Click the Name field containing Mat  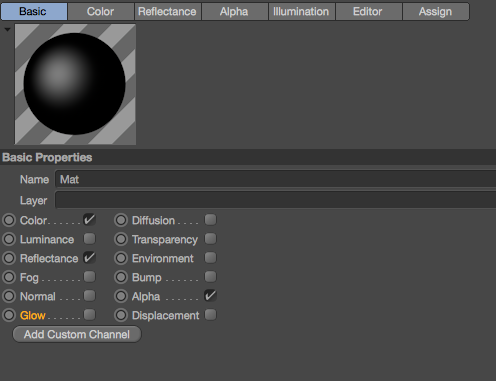point(276,179)
